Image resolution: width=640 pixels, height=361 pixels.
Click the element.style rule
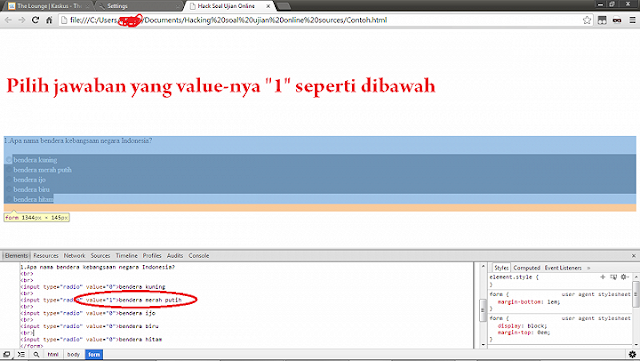tap(514, 277)
